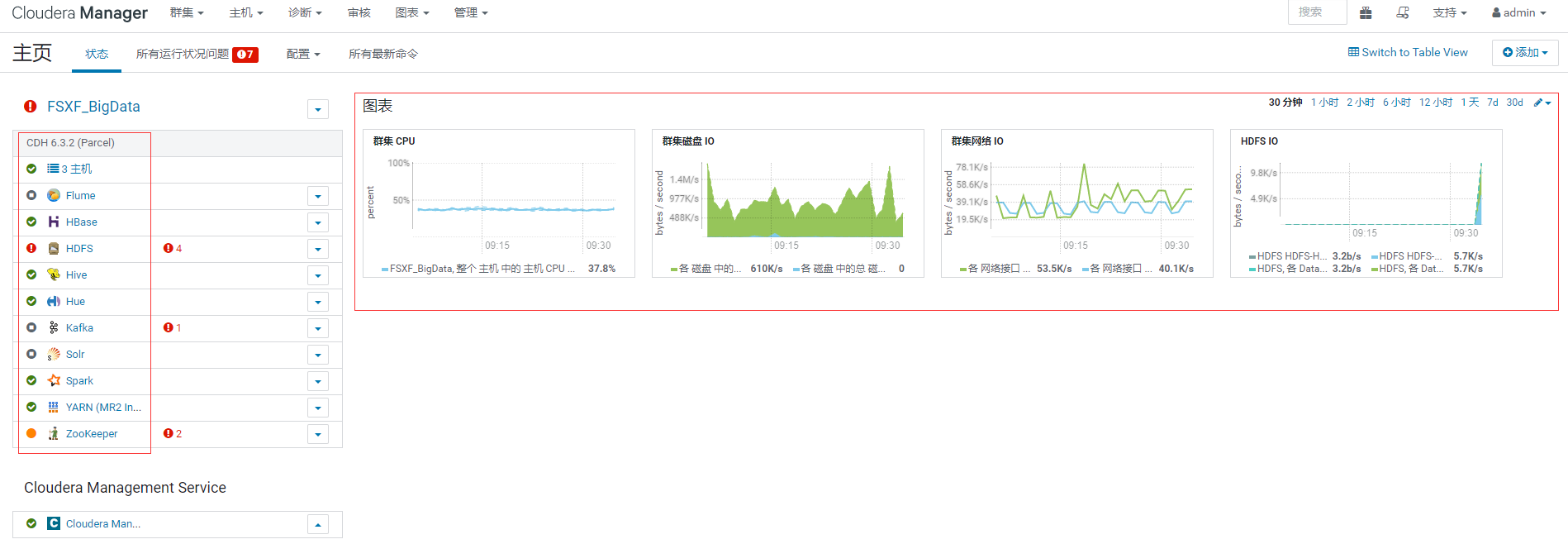This screenshot has width=1568, height=544.
Task: Open the 配置 configuration tab dropdown
Action: click(303, 54)
